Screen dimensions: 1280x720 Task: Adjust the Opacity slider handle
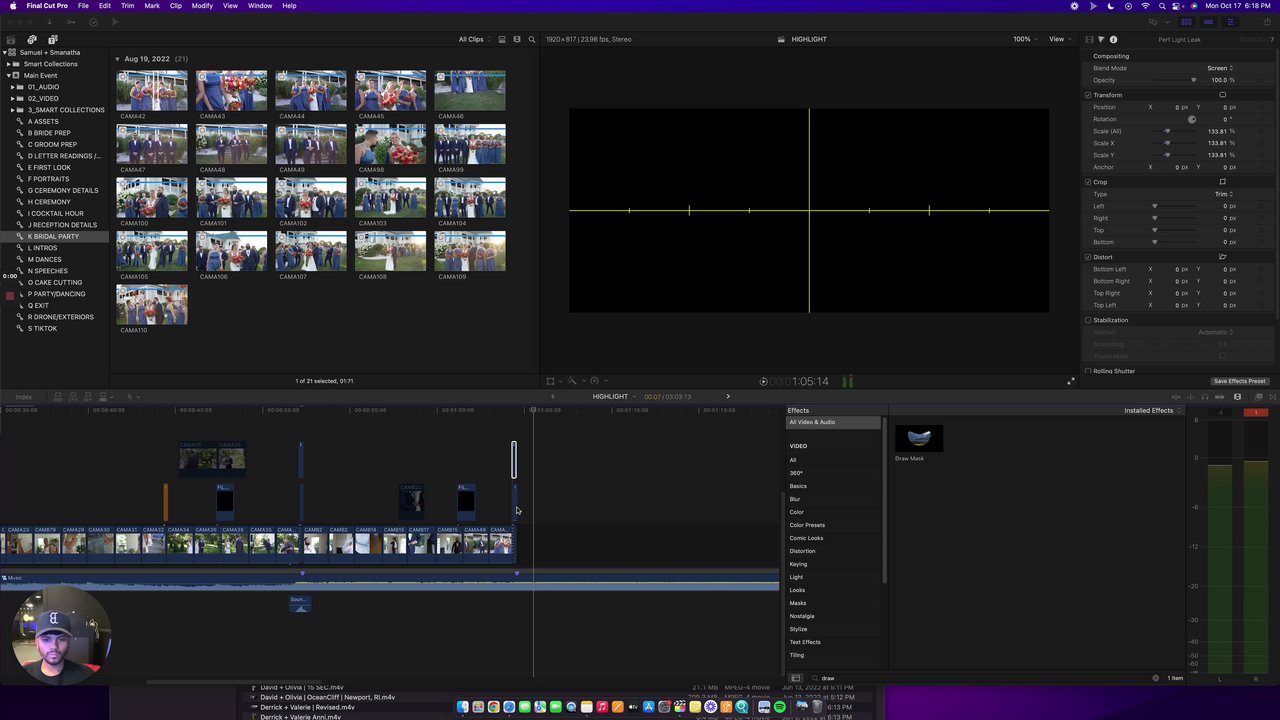(x=1193, y=80)
